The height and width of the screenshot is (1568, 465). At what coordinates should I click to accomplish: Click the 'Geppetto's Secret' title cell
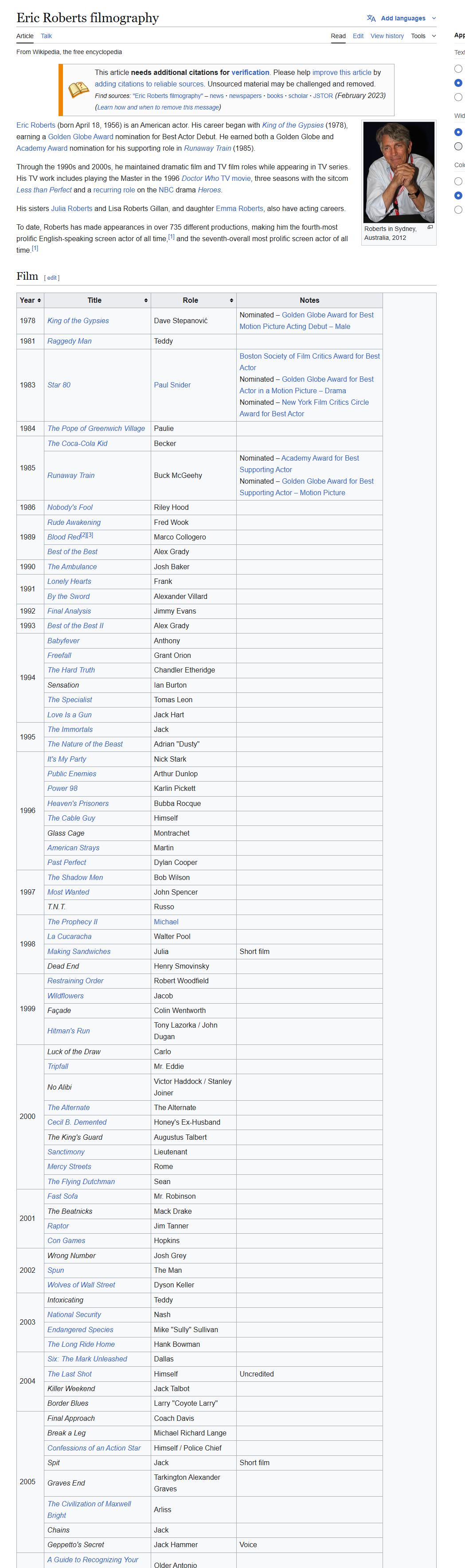click(98, 1544)
